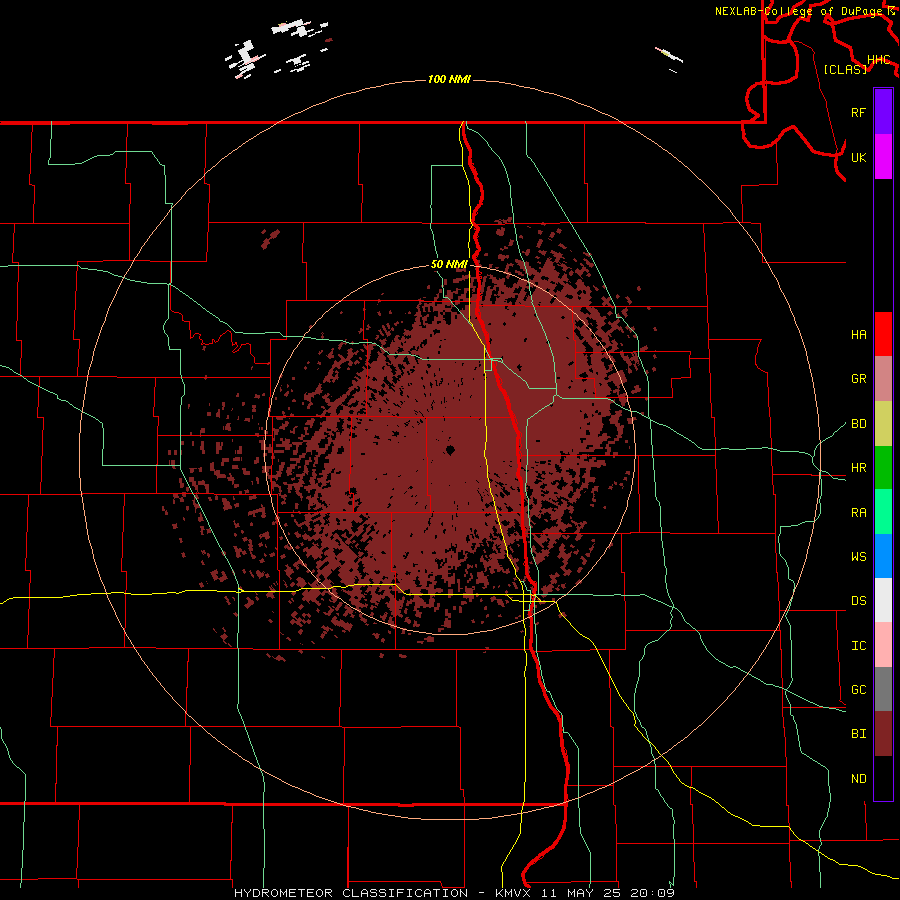Click the UK magenta legend swatch
The width and height of the screenshot is (900, 900).
pos(883,157)
